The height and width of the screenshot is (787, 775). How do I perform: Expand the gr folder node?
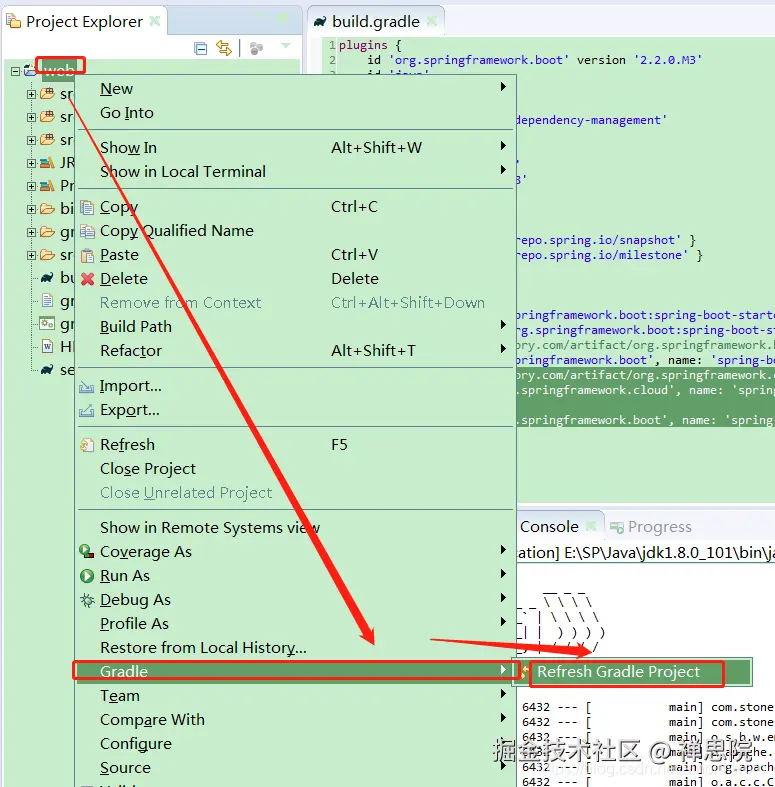[x=31, y=232]
